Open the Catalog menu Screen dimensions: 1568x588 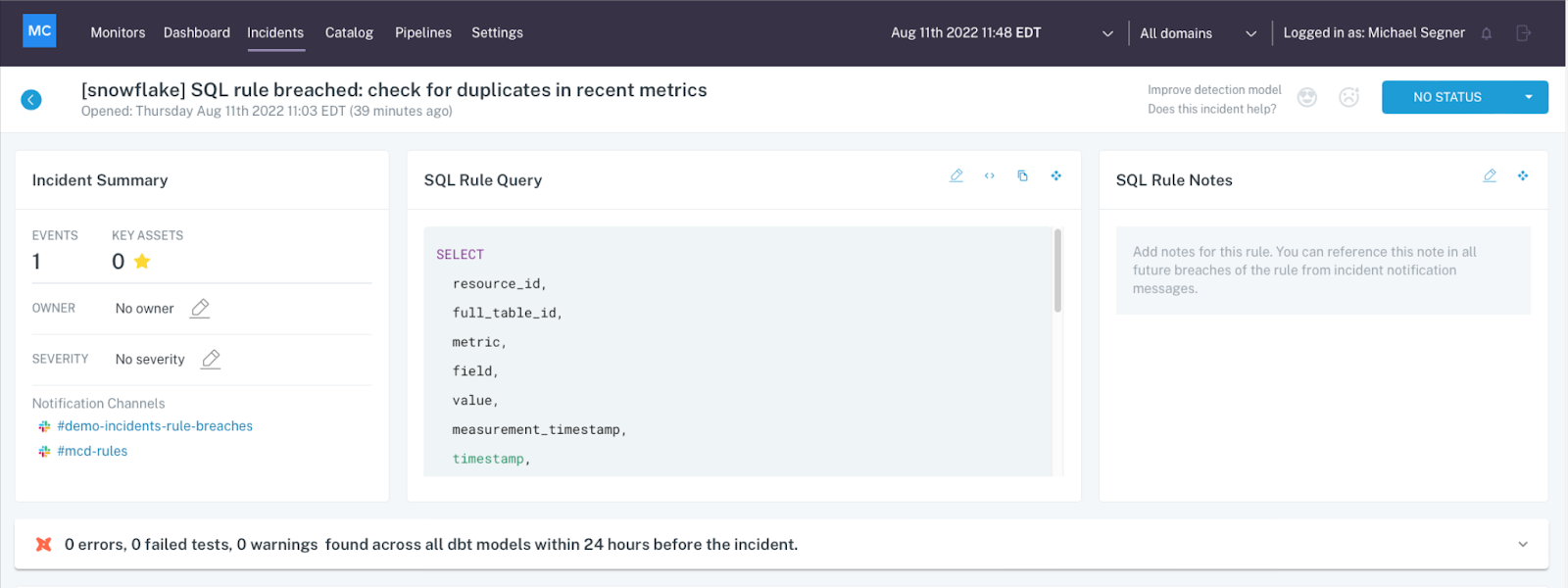click(x=349, y=32)
